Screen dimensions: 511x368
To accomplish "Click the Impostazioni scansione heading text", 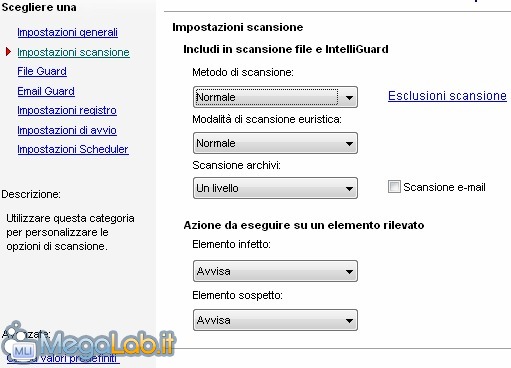I will [x=238, y=27].
